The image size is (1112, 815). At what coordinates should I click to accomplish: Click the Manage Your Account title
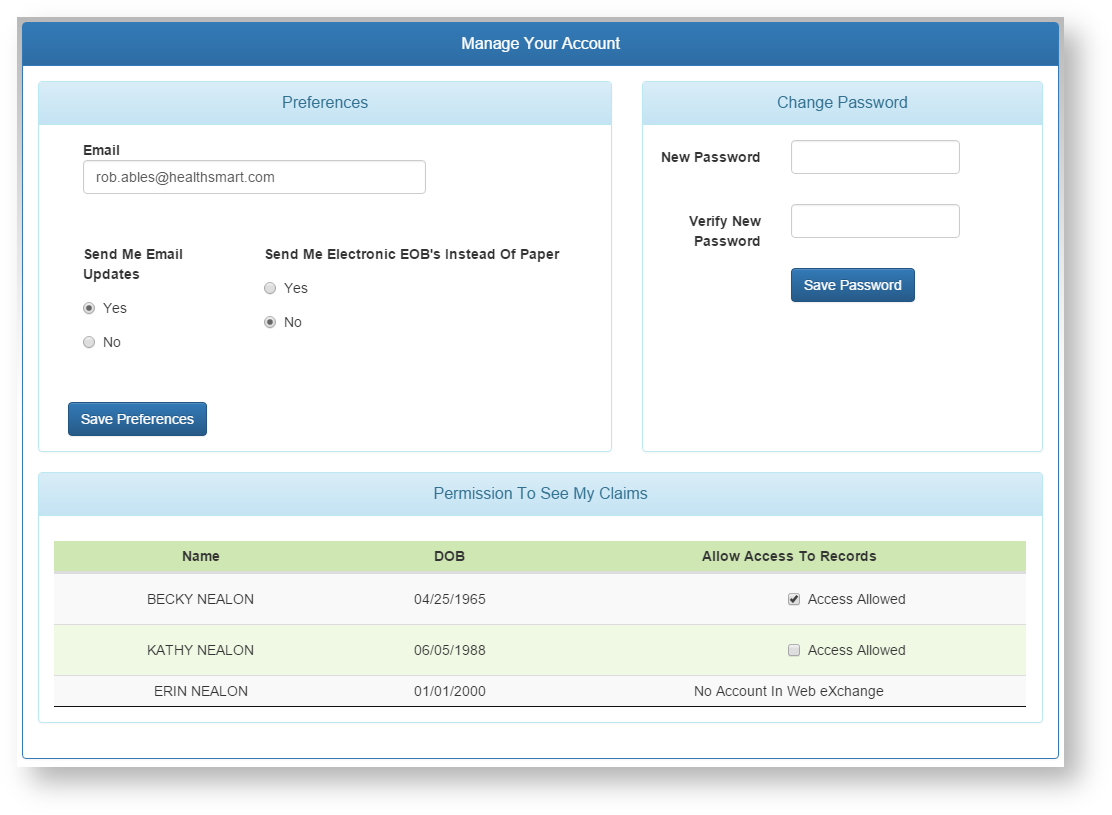click(x=540, y=44)
